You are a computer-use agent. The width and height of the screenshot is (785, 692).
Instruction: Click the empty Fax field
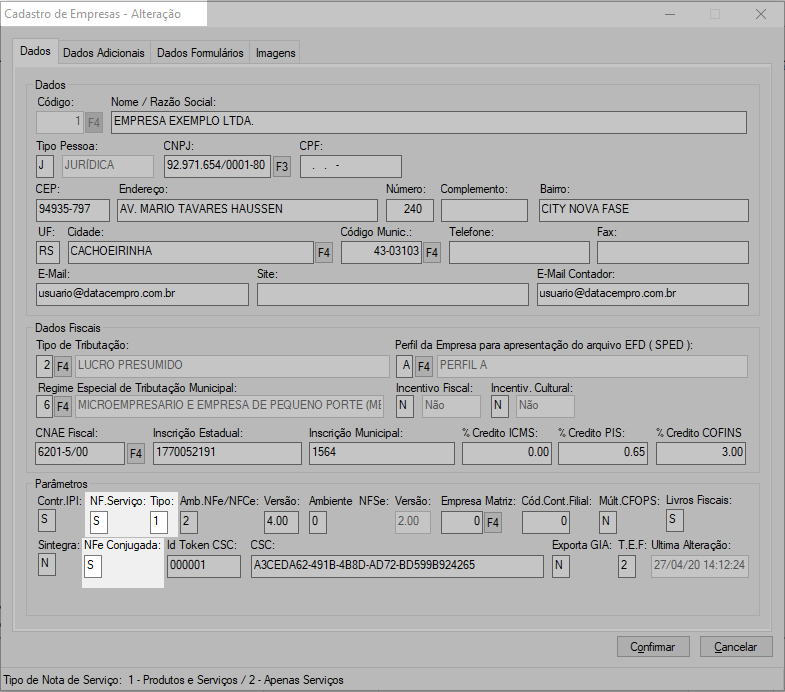pyautogui.click(x=673, y=252)
